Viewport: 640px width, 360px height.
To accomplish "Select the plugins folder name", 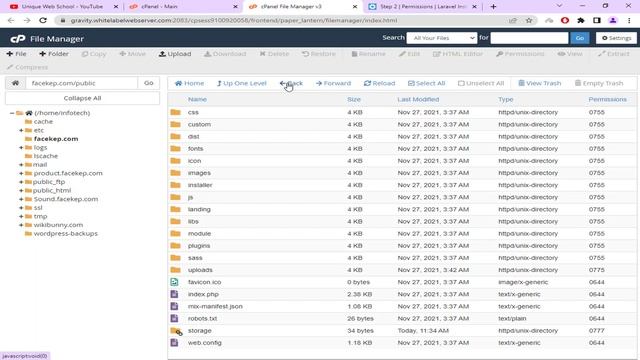I will [x=199, y=246].
